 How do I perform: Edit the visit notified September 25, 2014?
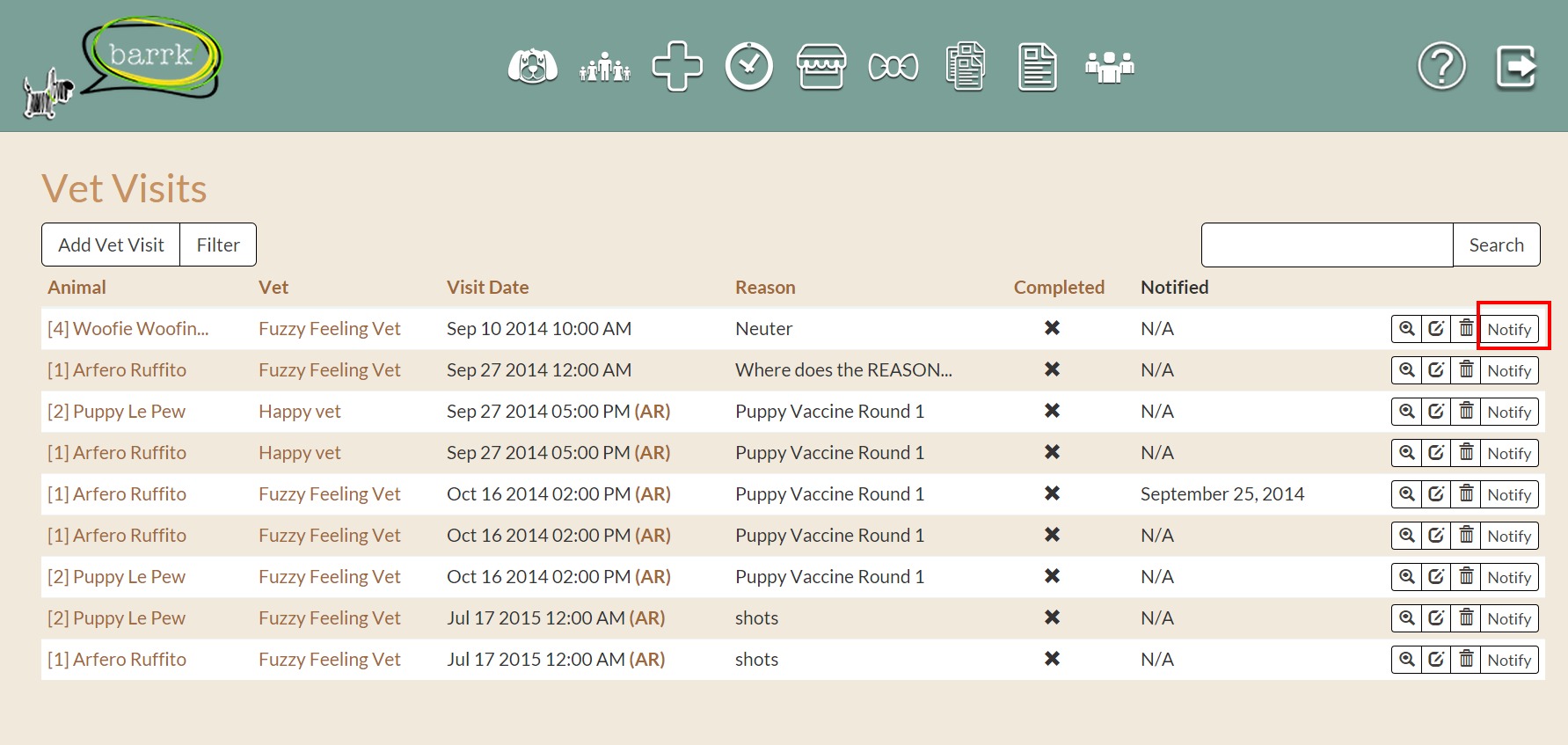point(1436,494)
